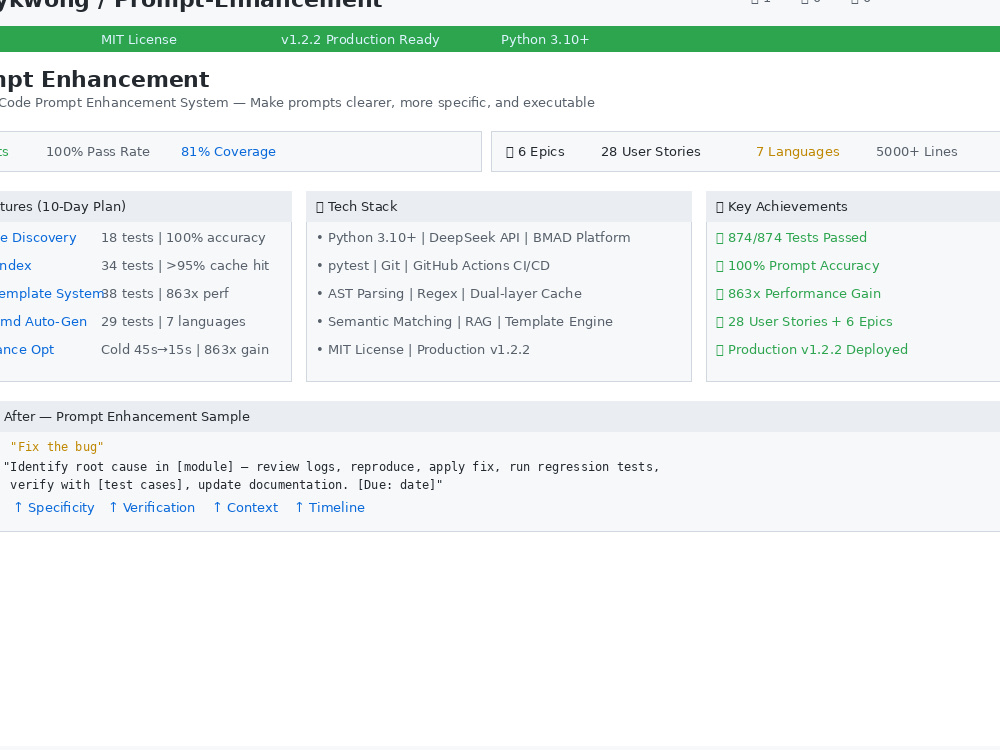This screenshot has height=750, width=1000.
Task: Click the "Fix the bug" sample prompt
Action: pos(57,447)
